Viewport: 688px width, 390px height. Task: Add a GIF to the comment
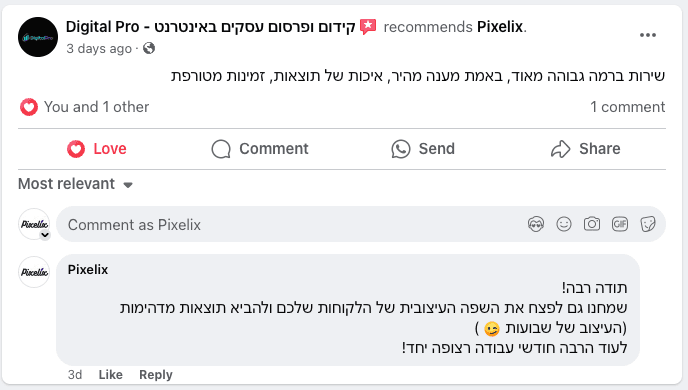[620, 224]
